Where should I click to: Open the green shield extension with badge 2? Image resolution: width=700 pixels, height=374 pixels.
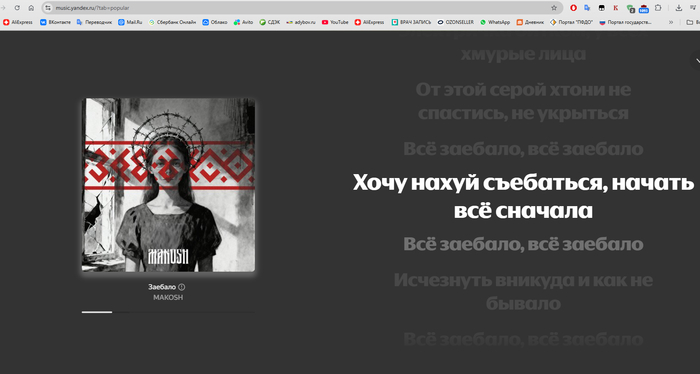click(x=630, y=8)
